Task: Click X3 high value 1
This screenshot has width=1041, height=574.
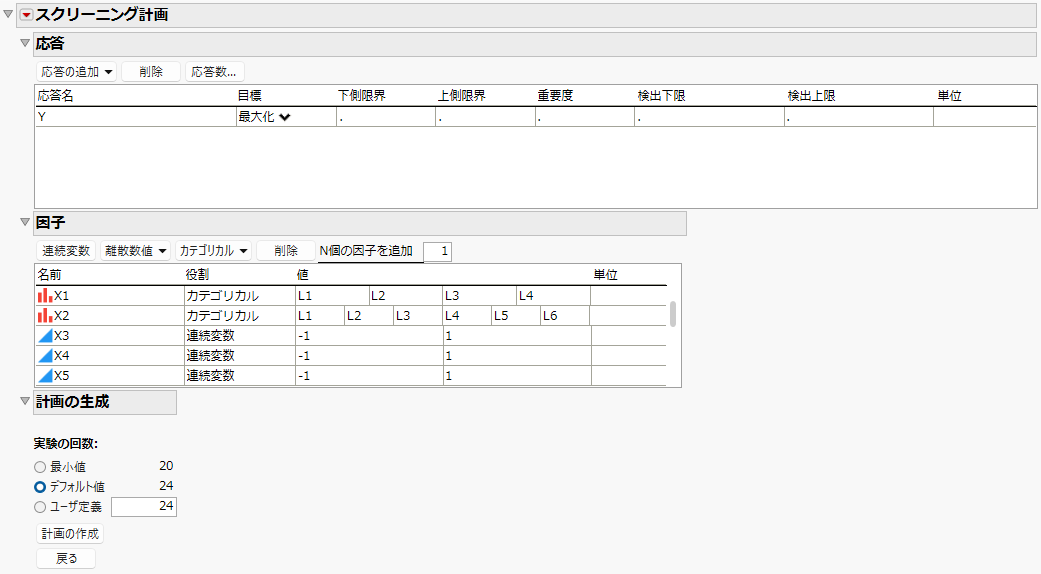Action: click(517, 336)
